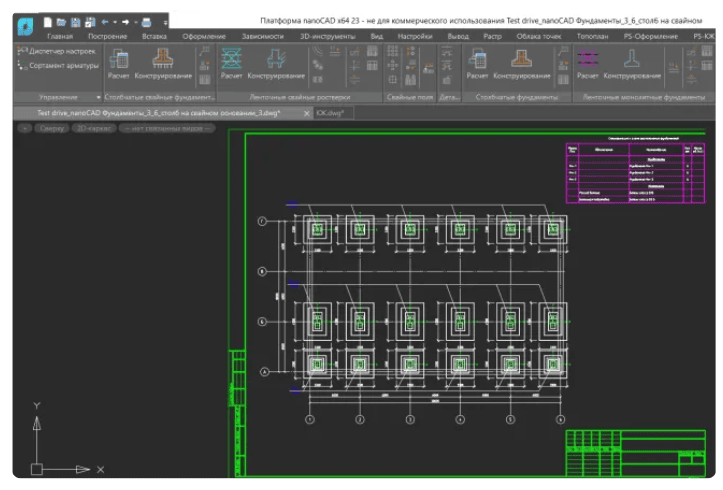This screenshot has height=490, width=723.
Task: Click the New document icon
Action: tap(47, 21)
